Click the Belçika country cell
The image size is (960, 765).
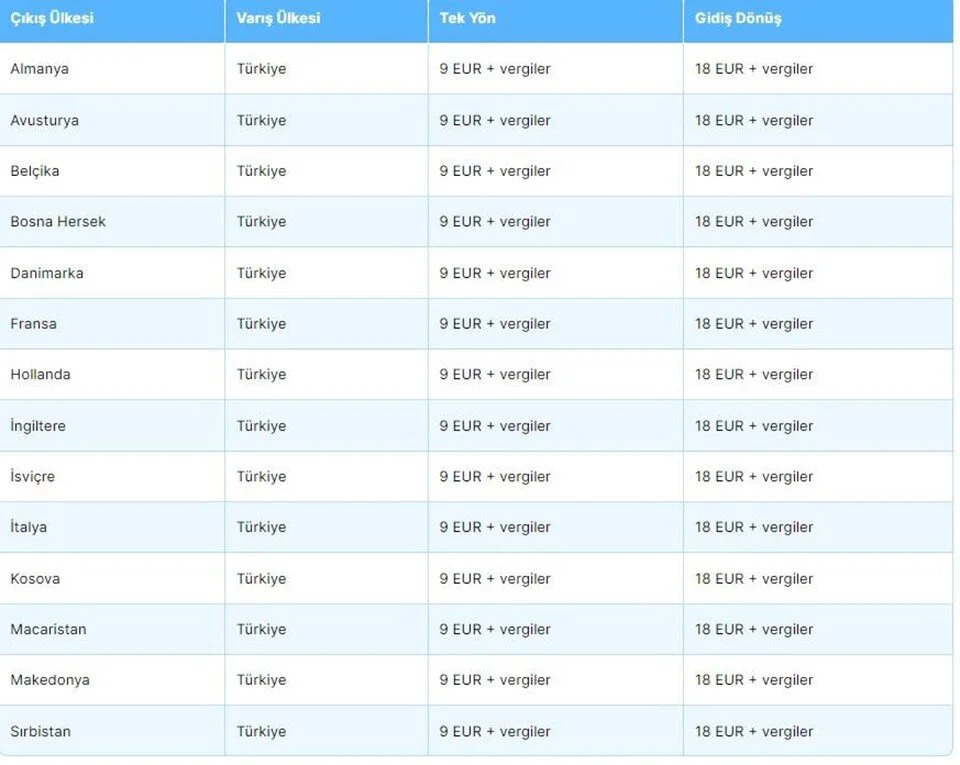point(35,171)
